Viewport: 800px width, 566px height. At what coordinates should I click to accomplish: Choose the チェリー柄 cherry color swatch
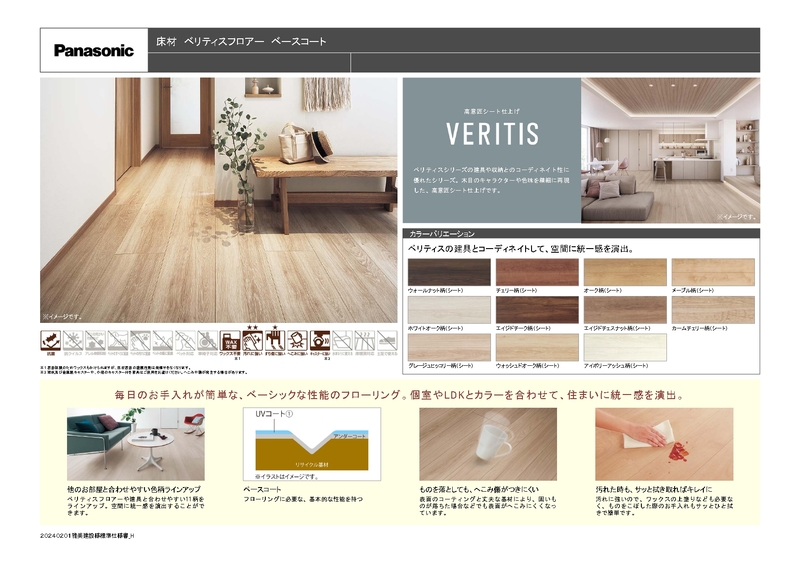537,272
